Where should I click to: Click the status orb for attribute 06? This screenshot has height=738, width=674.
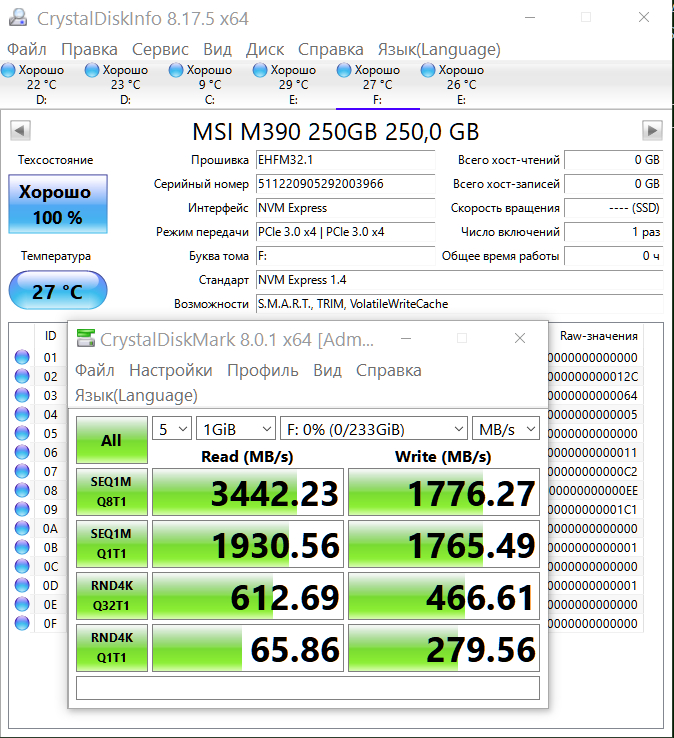coord(22,452)
